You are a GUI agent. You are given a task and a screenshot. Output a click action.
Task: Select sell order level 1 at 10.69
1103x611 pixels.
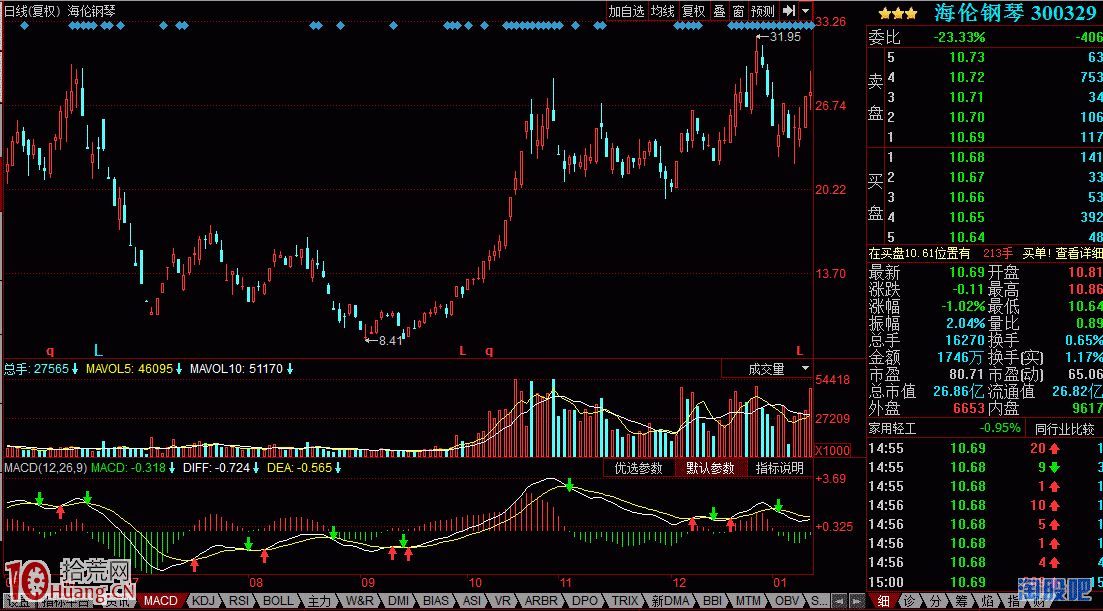985,137
